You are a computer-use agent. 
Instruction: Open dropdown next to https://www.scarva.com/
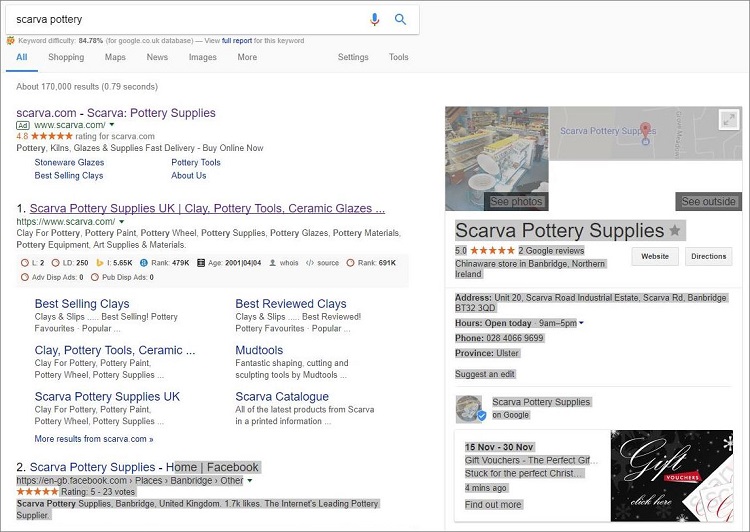121,222
